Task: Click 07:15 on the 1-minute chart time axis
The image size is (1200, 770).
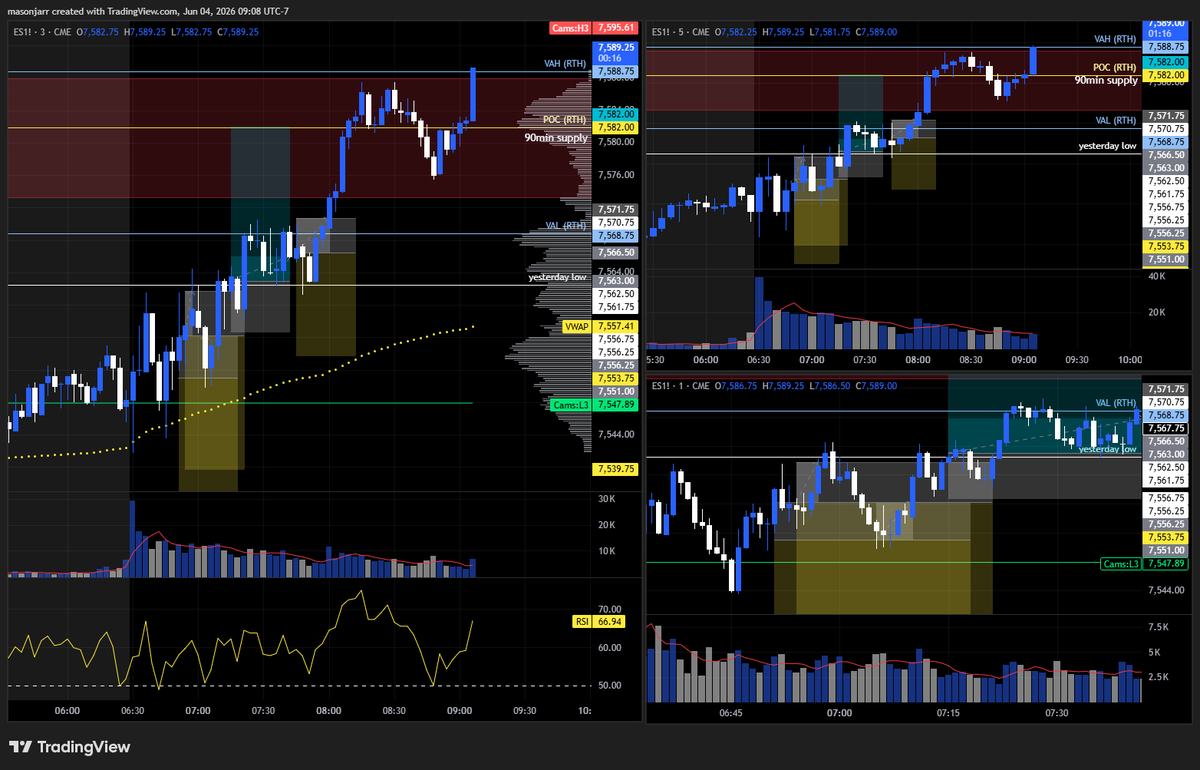Action: [948, 713]
